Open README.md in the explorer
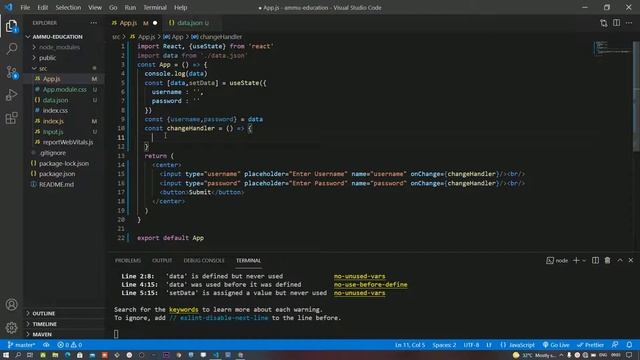The width and height of the screenshot is (640, 360). [56, 184]
